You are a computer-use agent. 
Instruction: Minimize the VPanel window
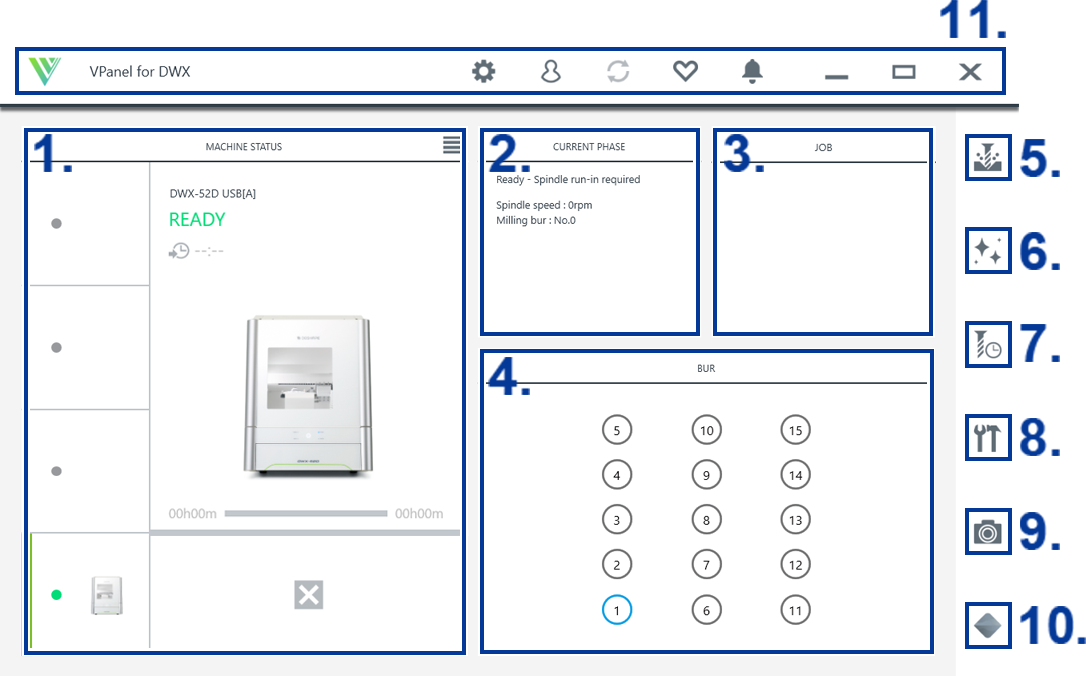tap(837, 76)
